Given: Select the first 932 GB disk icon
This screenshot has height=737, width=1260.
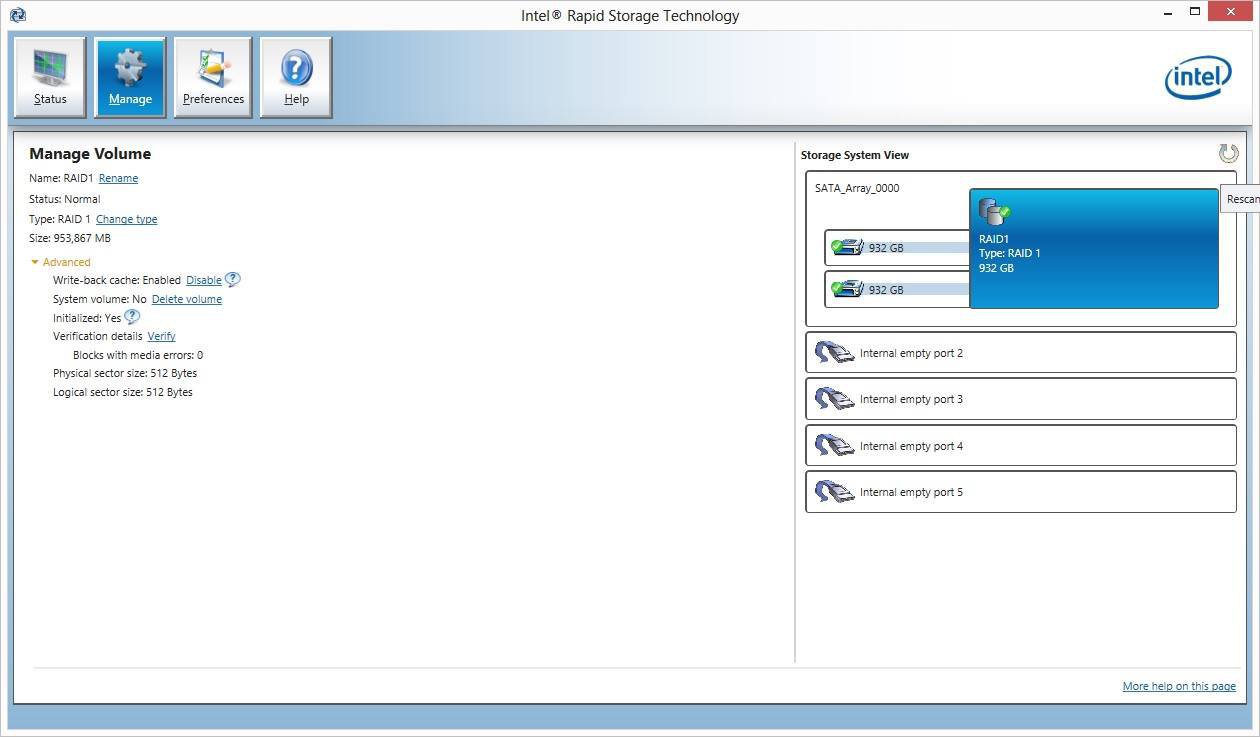Looking at the screenshot, I should 847,247.
